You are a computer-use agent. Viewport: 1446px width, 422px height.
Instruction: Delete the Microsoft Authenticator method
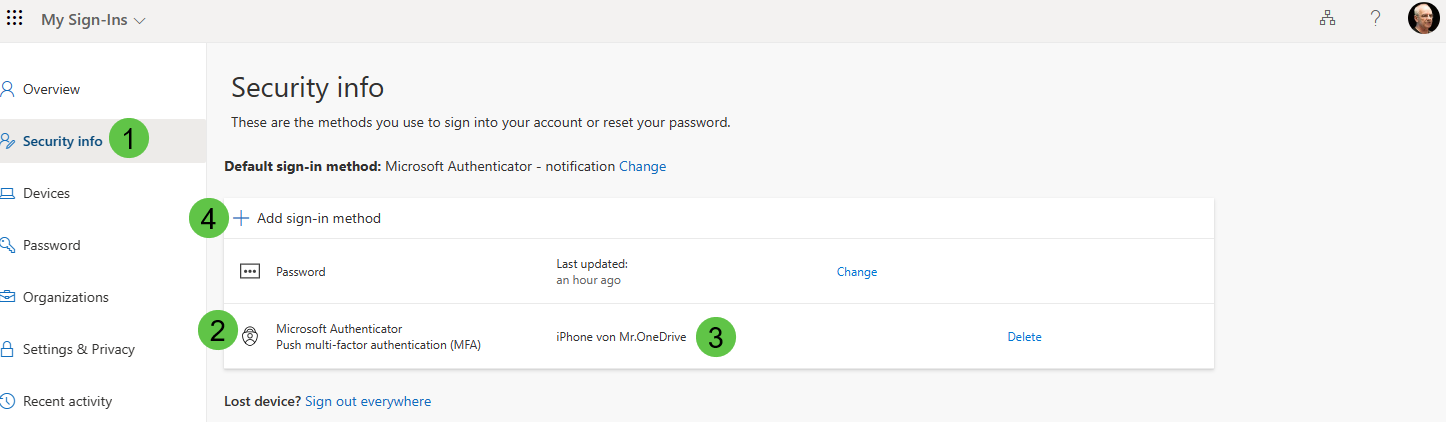pyautogui.click(x=1024, y=337)
